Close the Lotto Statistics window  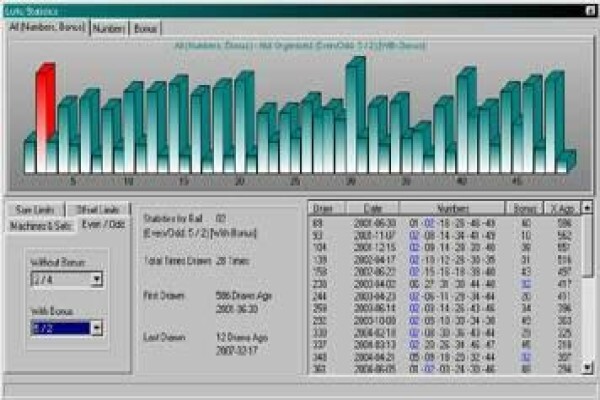coord(590,11)
